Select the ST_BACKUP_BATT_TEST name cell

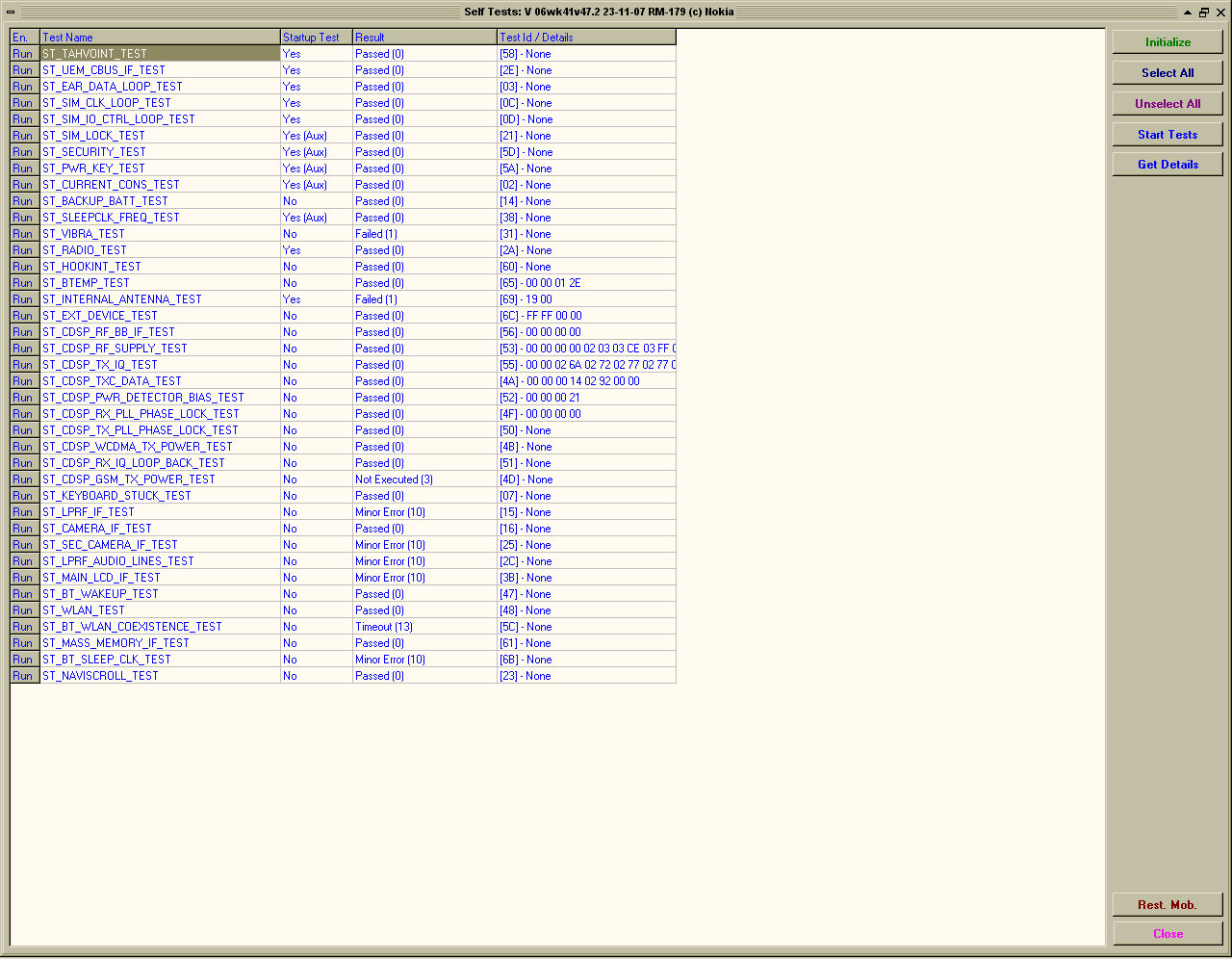point(160,201)
